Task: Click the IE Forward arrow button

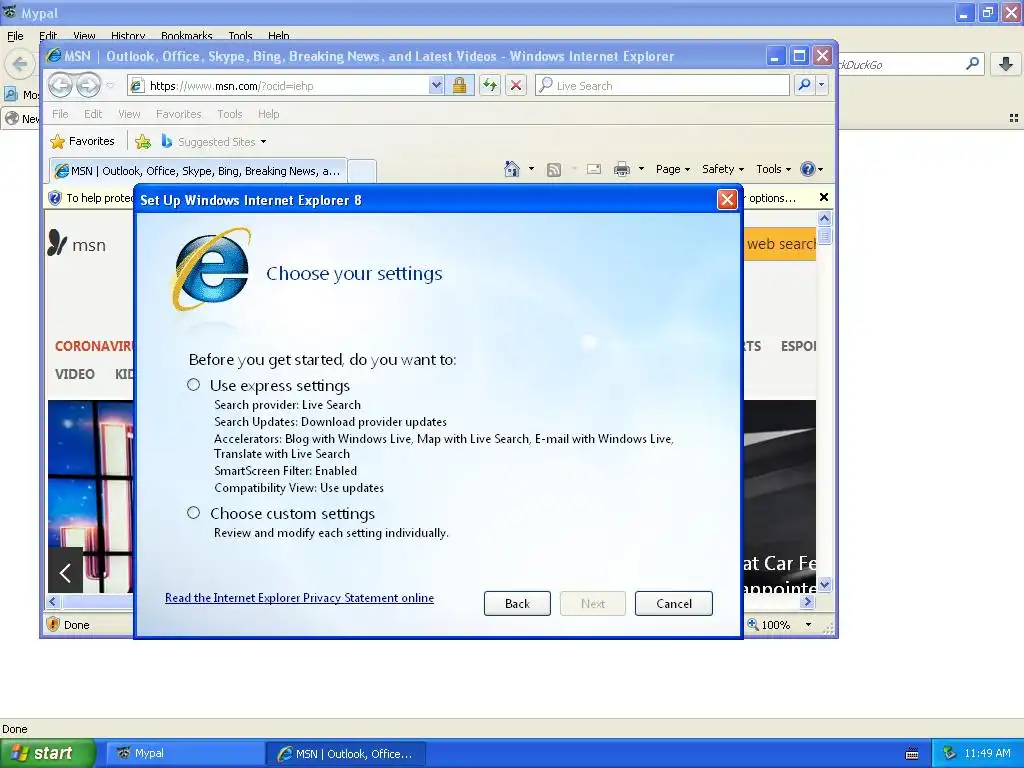Action: pos(88,85)
